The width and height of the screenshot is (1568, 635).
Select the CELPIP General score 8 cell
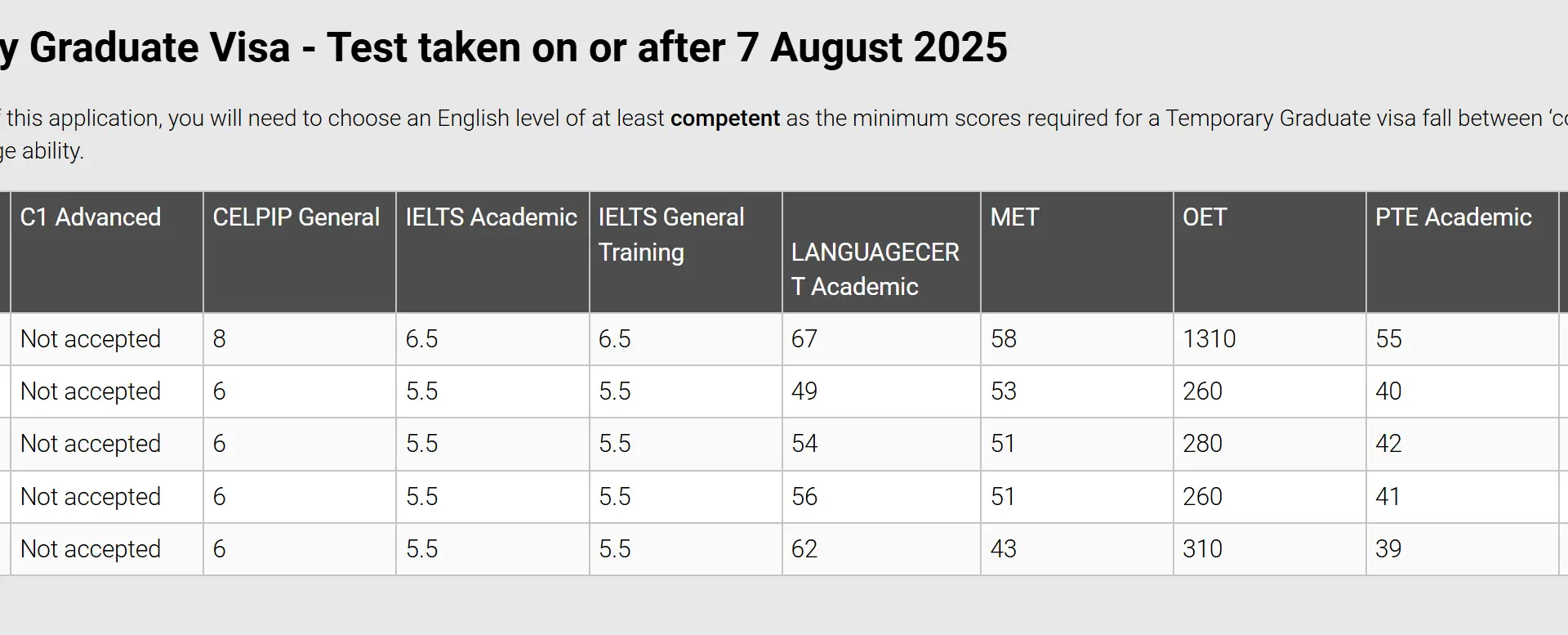click(x=220, y=339)
